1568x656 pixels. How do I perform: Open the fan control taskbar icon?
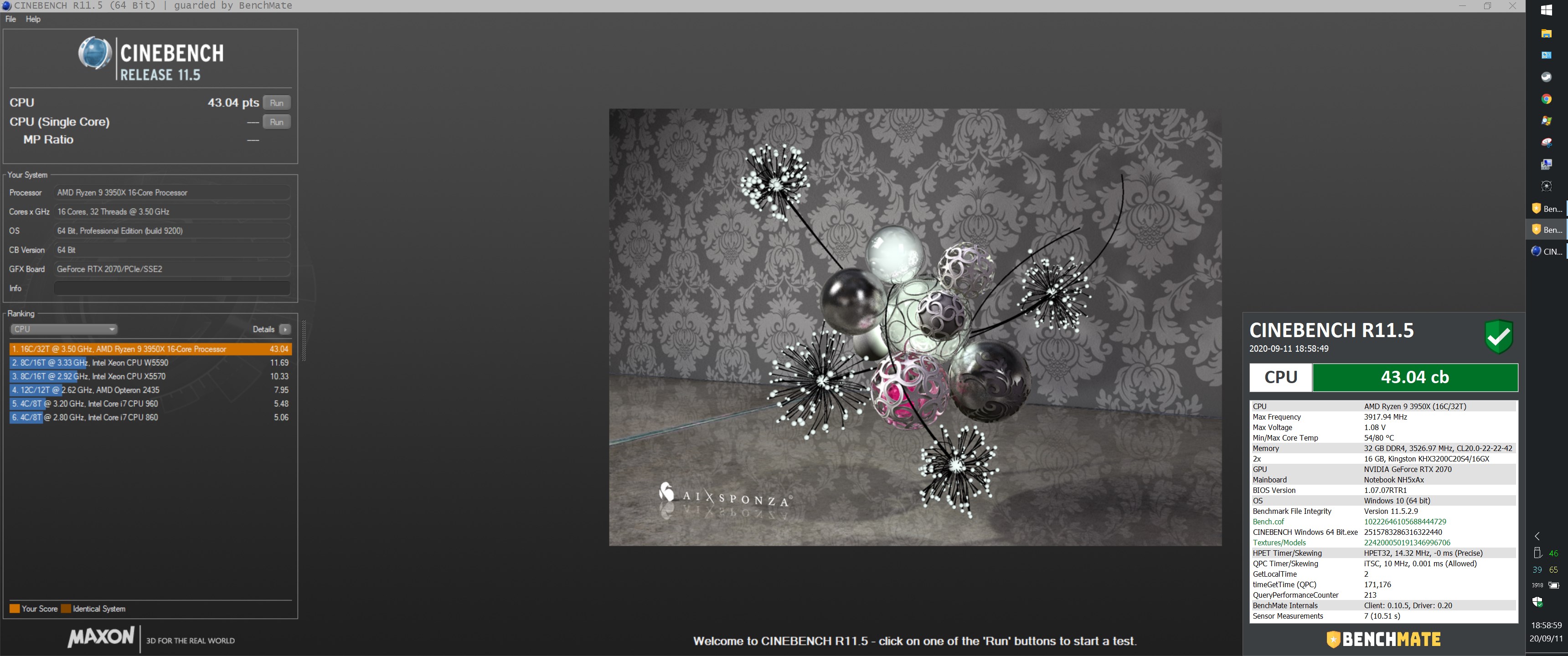(x=1546, y=186)
